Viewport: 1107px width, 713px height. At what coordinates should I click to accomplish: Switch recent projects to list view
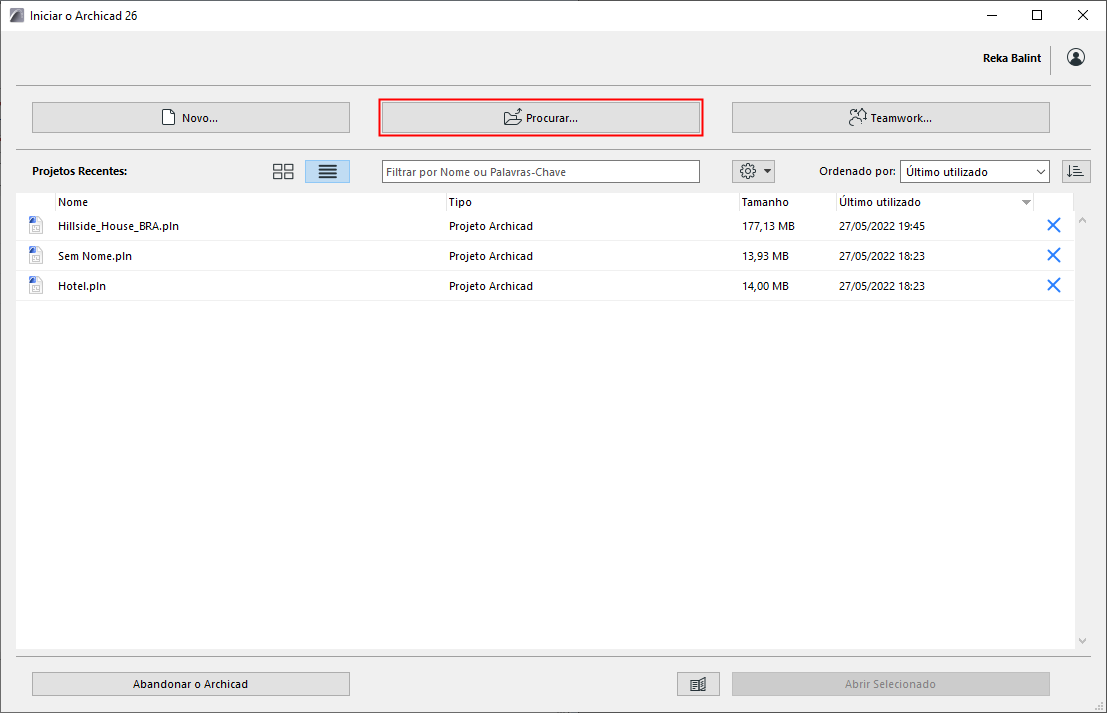[x=328, y=172]
